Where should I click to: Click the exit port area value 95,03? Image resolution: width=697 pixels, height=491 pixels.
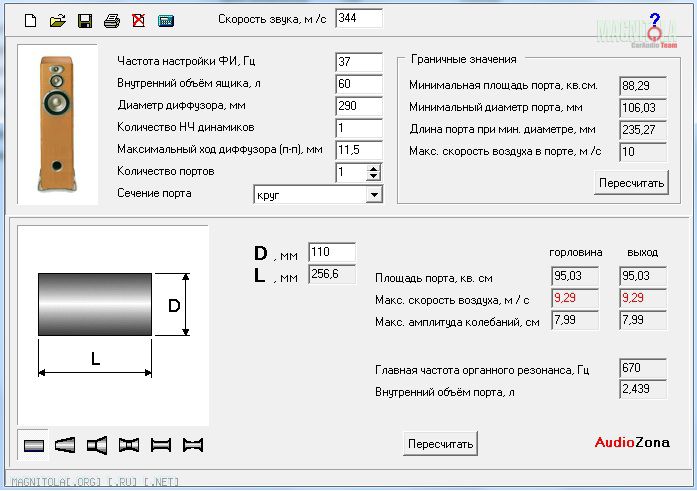point(643,276)
